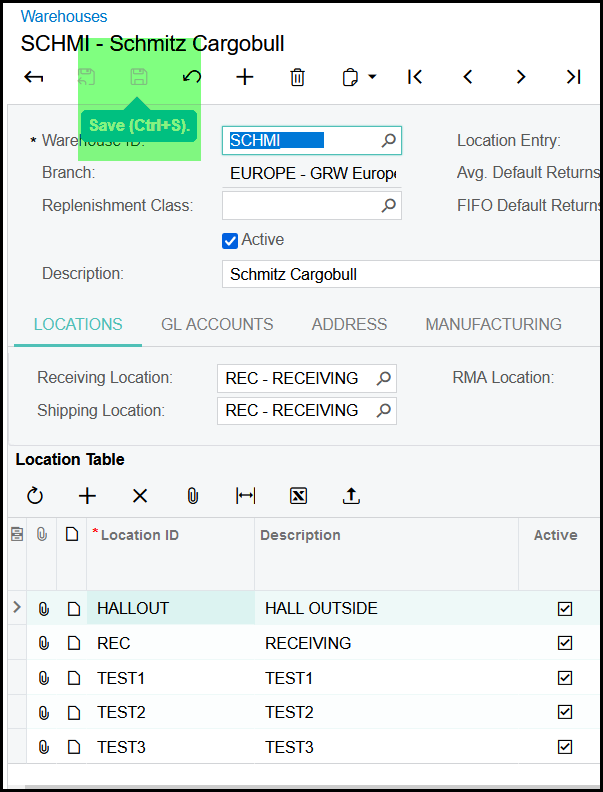This screenshot has height=792, width=603.
Task: Toggle Active checkbox for HALLOUT row
Action: (565, 609)
